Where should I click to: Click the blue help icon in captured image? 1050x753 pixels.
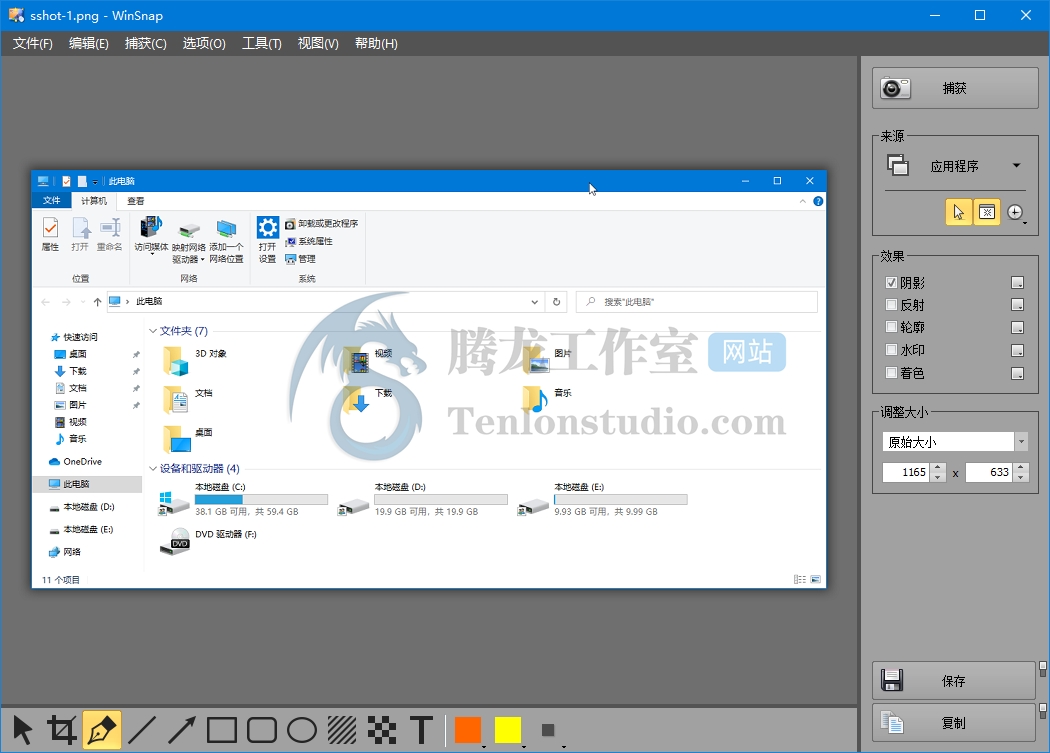[818, 201]
